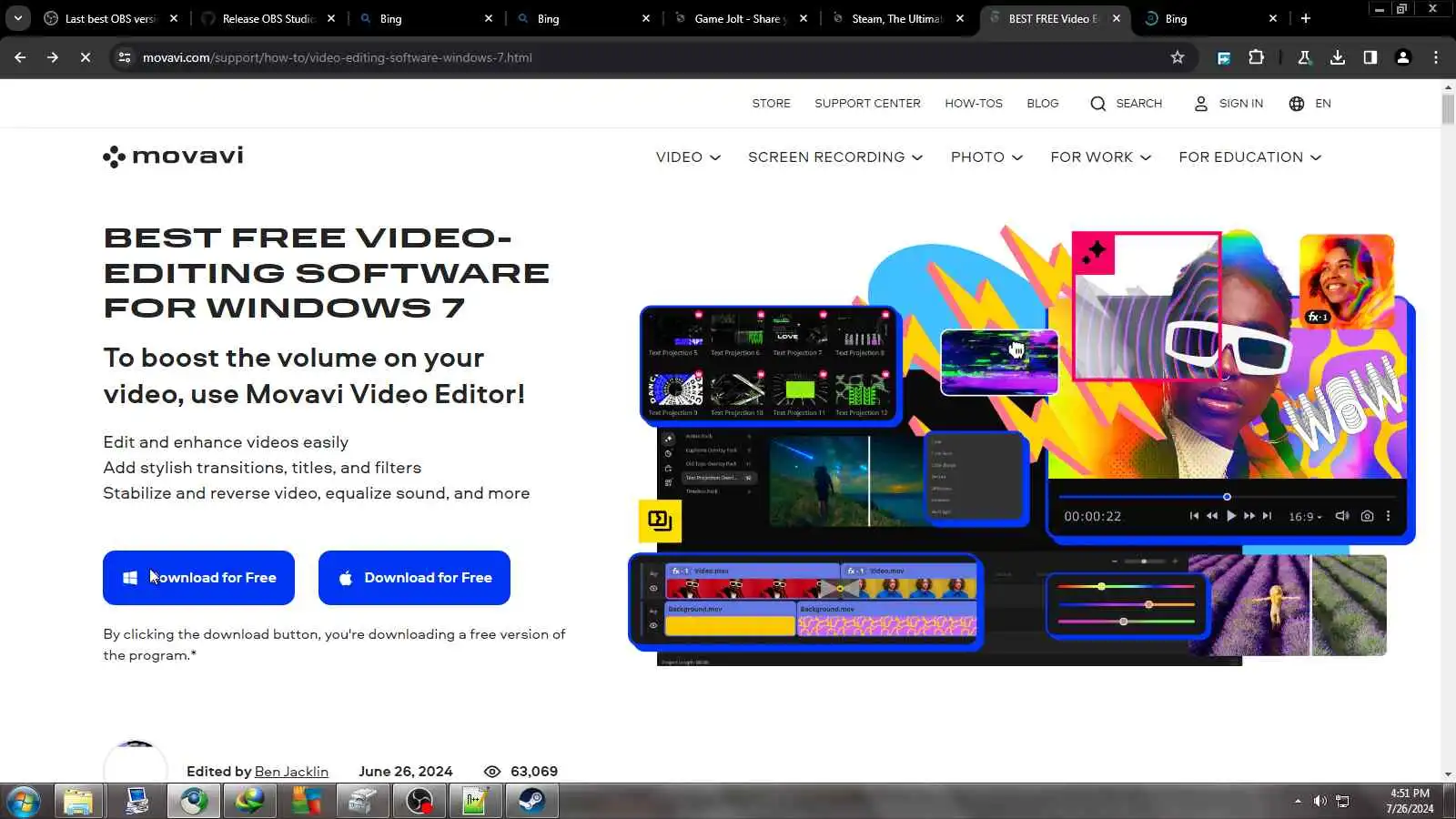The width and height of the screenshot is (1456, 819).
Task: Show hidden system tray icons
Action: click(1298, 802)
